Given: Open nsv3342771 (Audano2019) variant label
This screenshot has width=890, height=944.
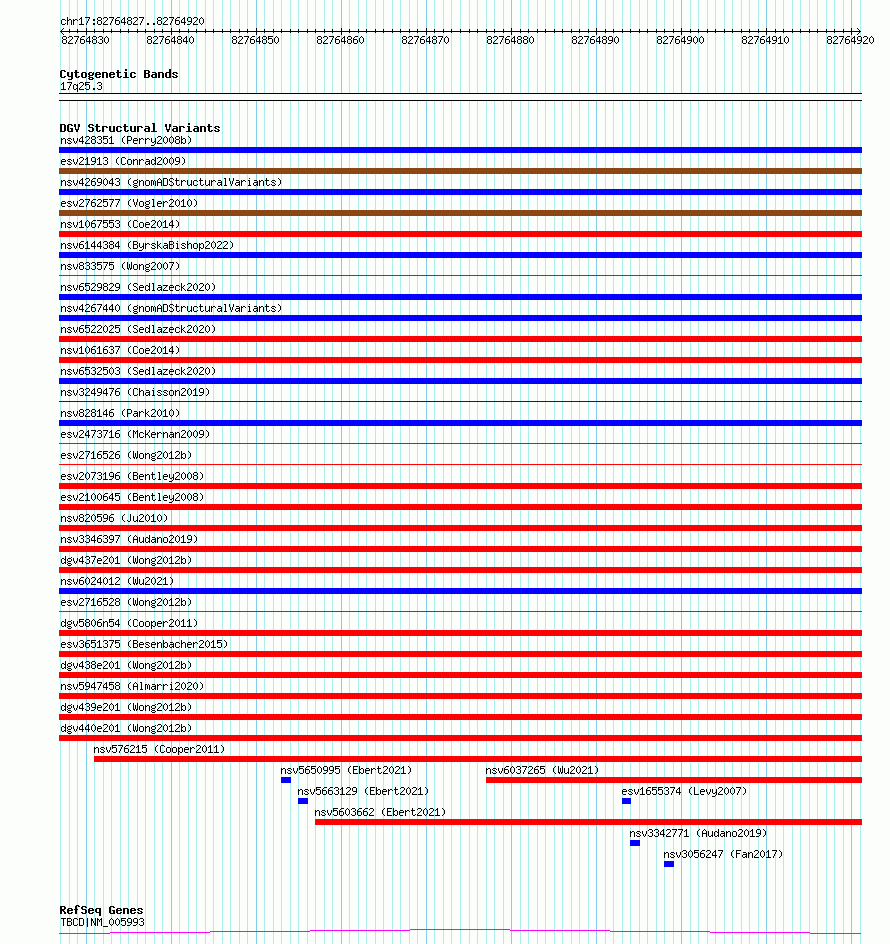Looking at the screenshot, I should coord(699,834).
